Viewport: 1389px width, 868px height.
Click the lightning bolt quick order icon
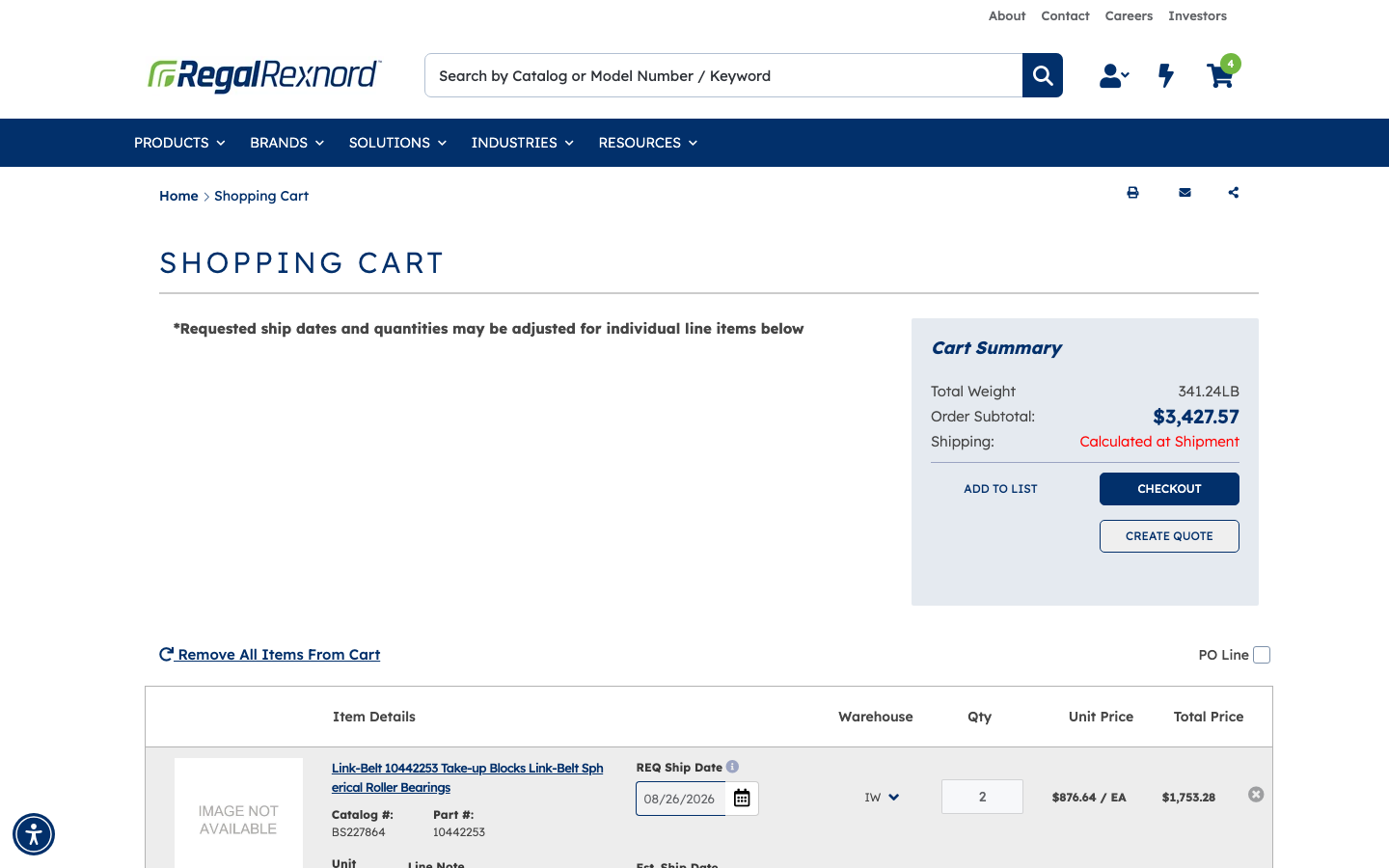point(1166,75)
